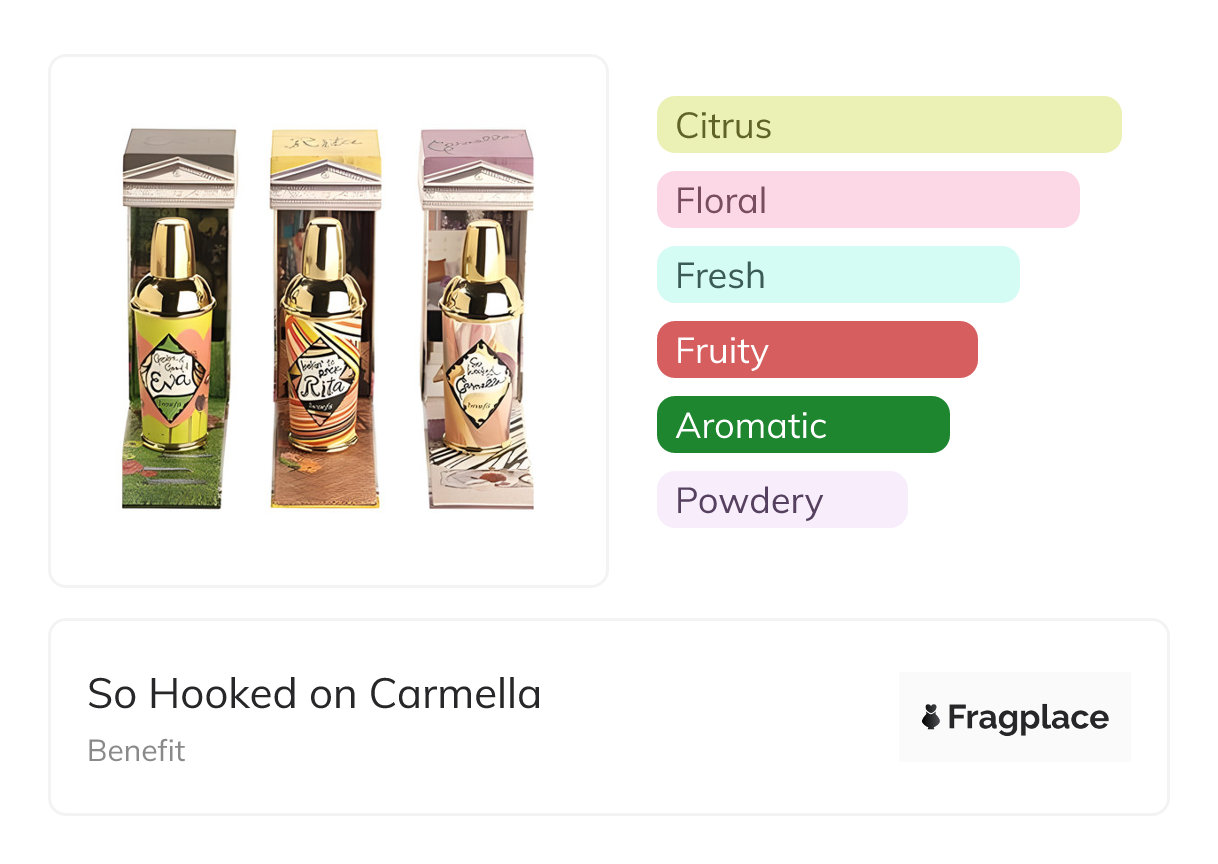This screenshot has width=1218, height=864.
Task: Click the Fragplace perfume bottle logo icon
Action: (x=931, y=717)
